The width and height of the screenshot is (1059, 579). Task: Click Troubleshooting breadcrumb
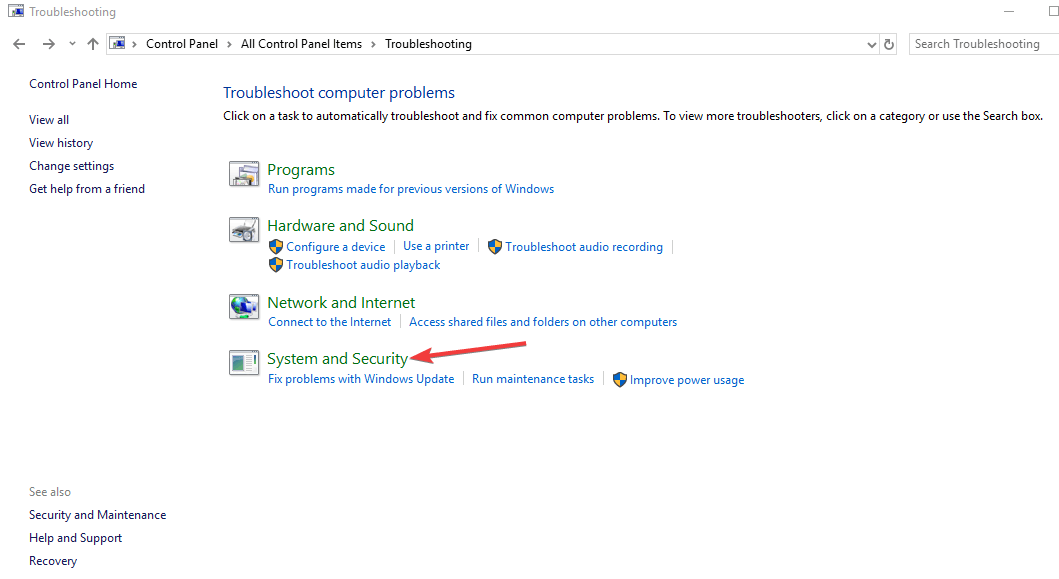[428, 44]
